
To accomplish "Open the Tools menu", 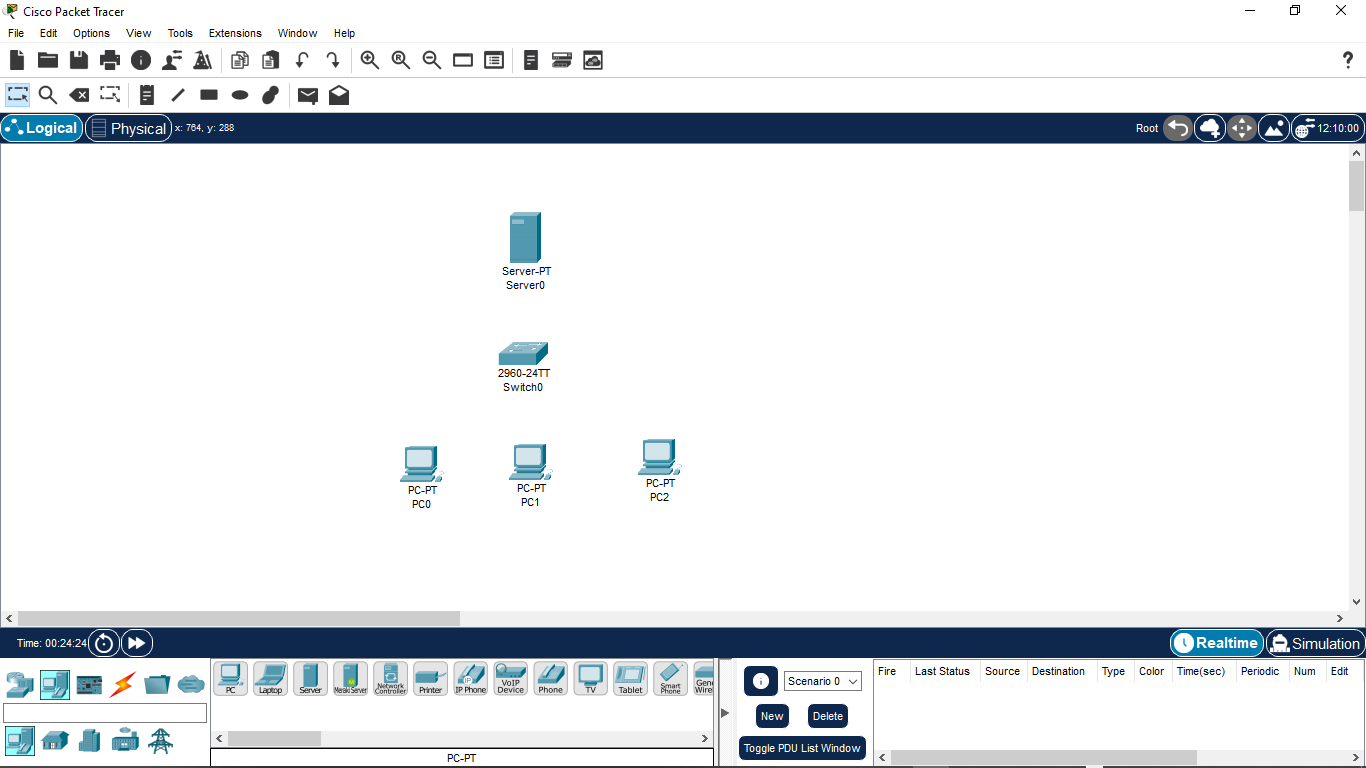I will [x=181, y=33].
